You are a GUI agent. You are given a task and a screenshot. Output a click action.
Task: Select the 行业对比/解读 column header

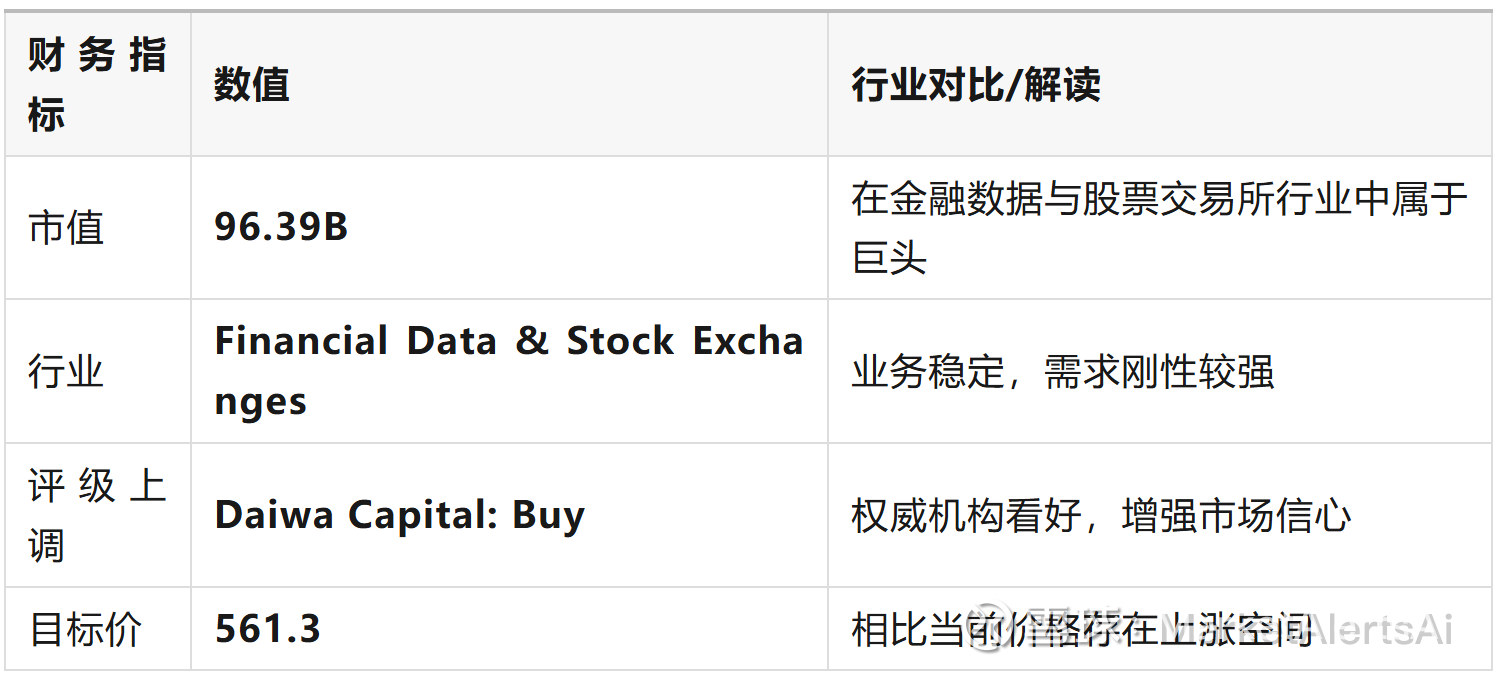(x=976, y=85)
